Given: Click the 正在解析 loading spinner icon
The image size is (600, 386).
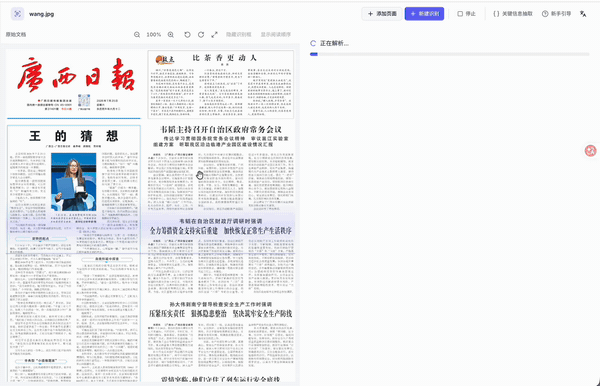Looking at the screenshot, I should click(x=313, y=43).
